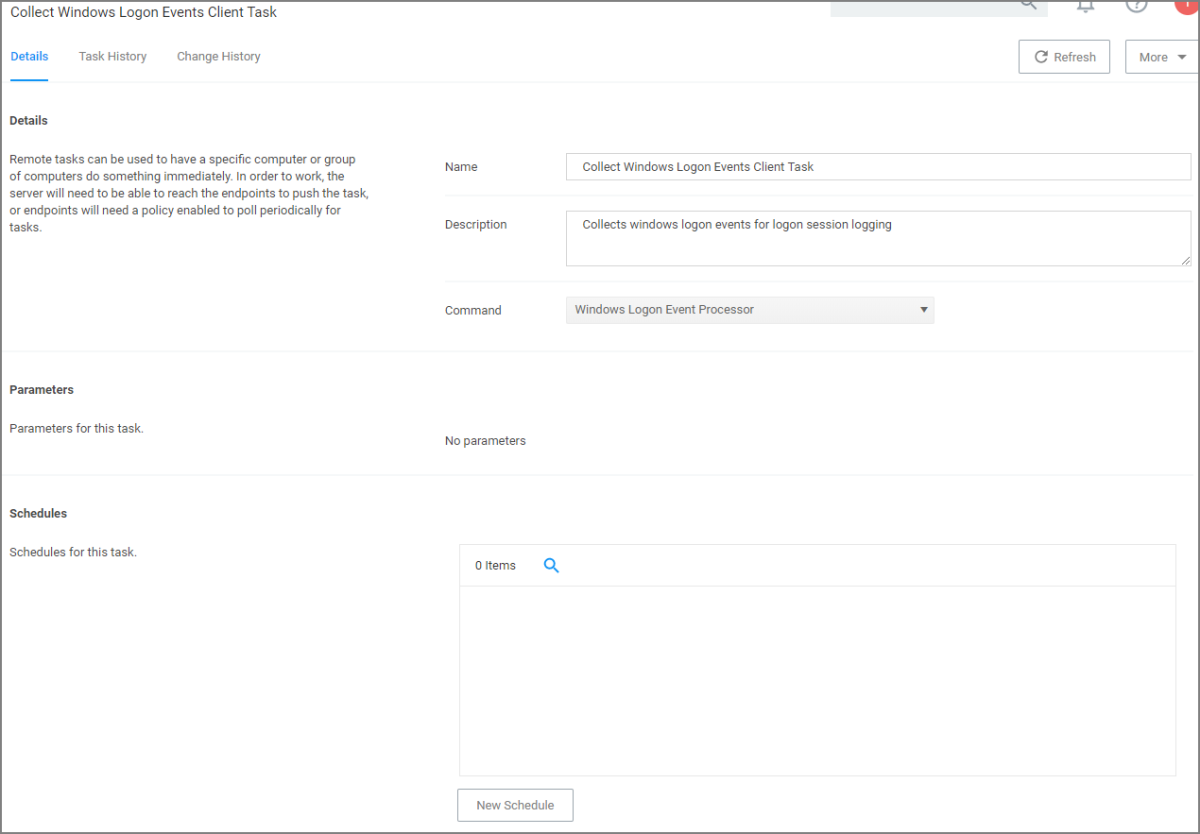Click the No parameters text
Viewport: 1200px width, 834px height.
pyautogui.click(x=485, y=441)
